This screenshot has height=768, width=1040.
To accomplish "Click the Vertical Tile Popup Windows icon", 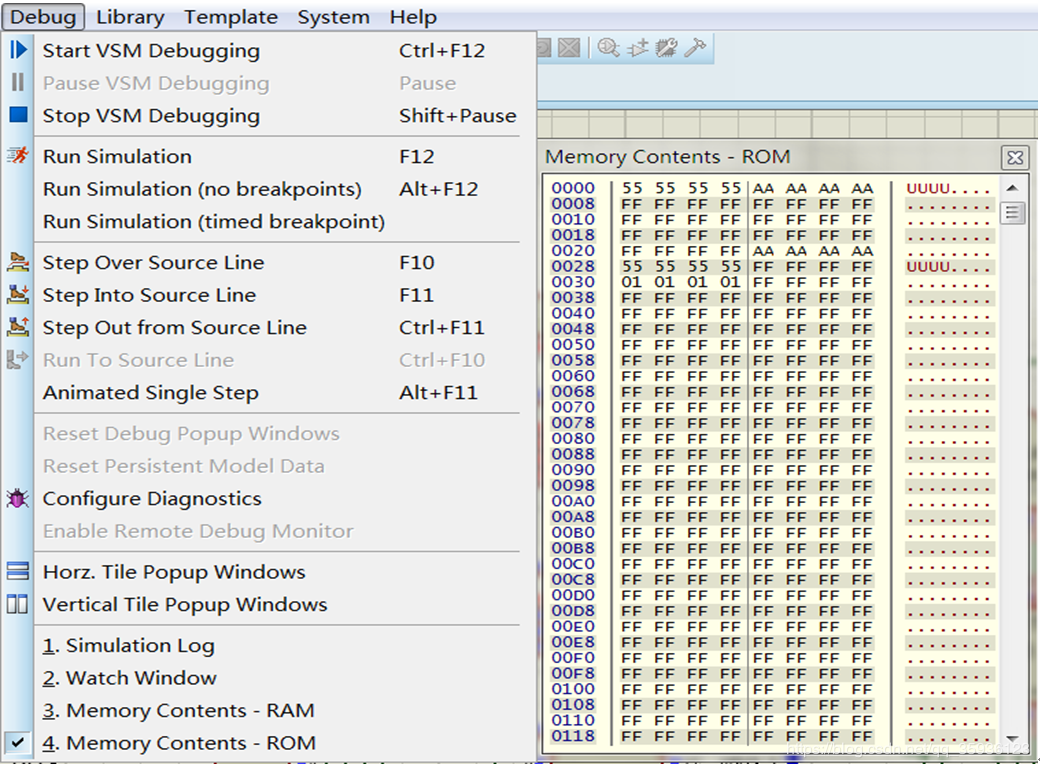I will (x=18, y=604).
